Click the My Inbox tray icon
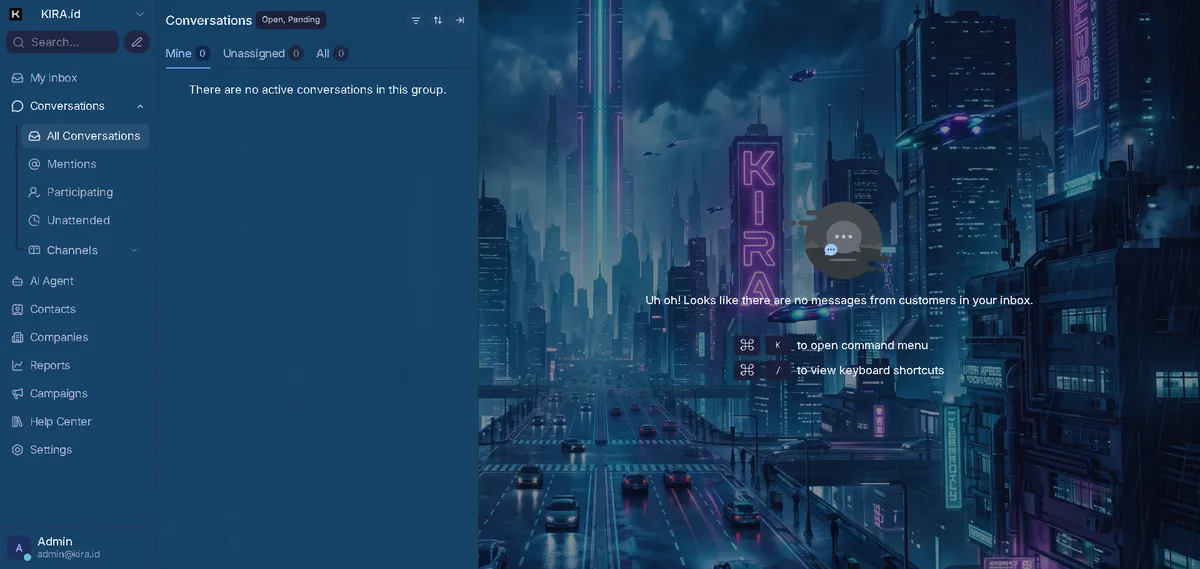1200x569 pixels. coord(17,78)
